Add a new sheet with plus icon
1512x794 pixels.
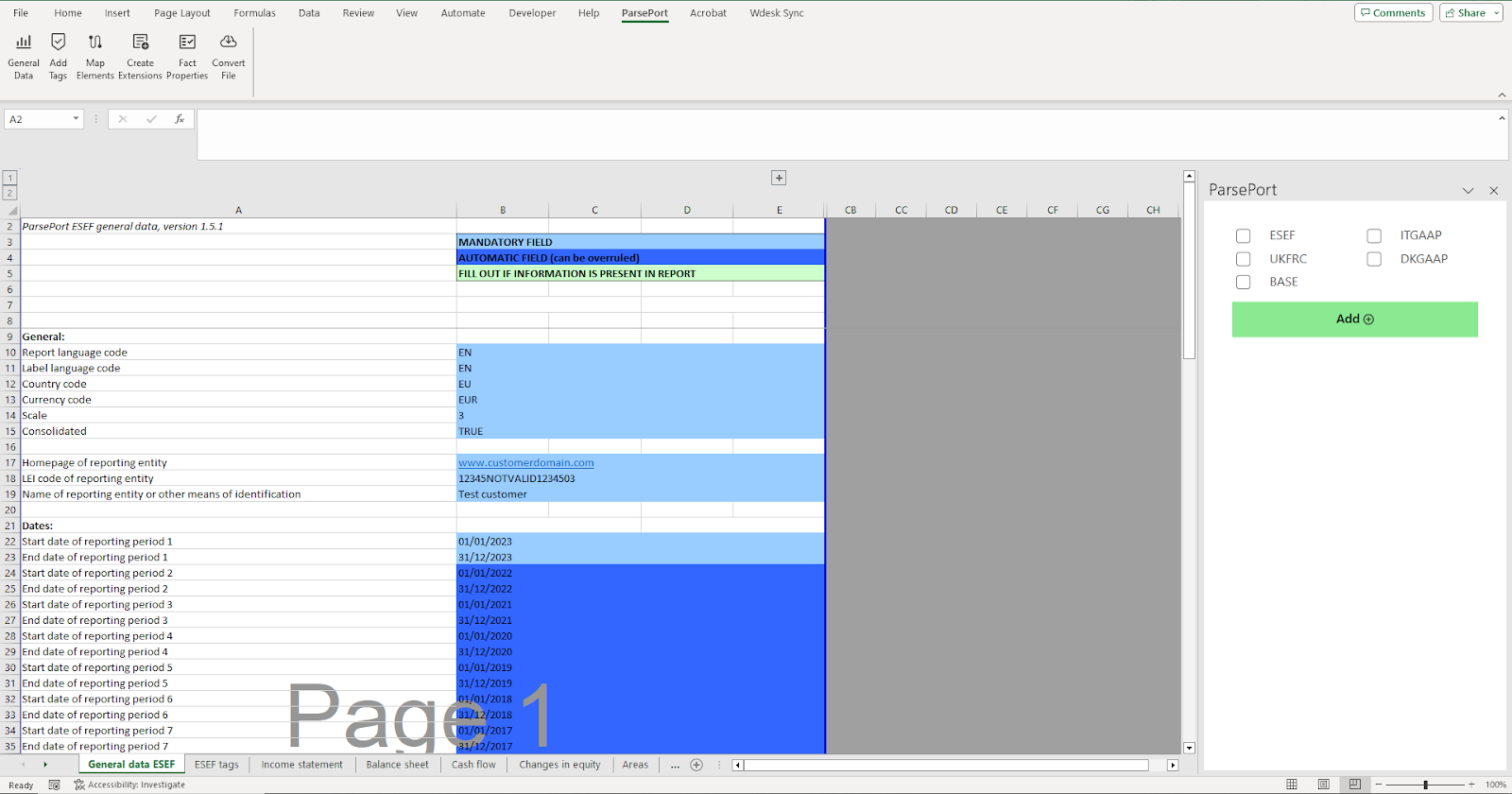[696, 765]
